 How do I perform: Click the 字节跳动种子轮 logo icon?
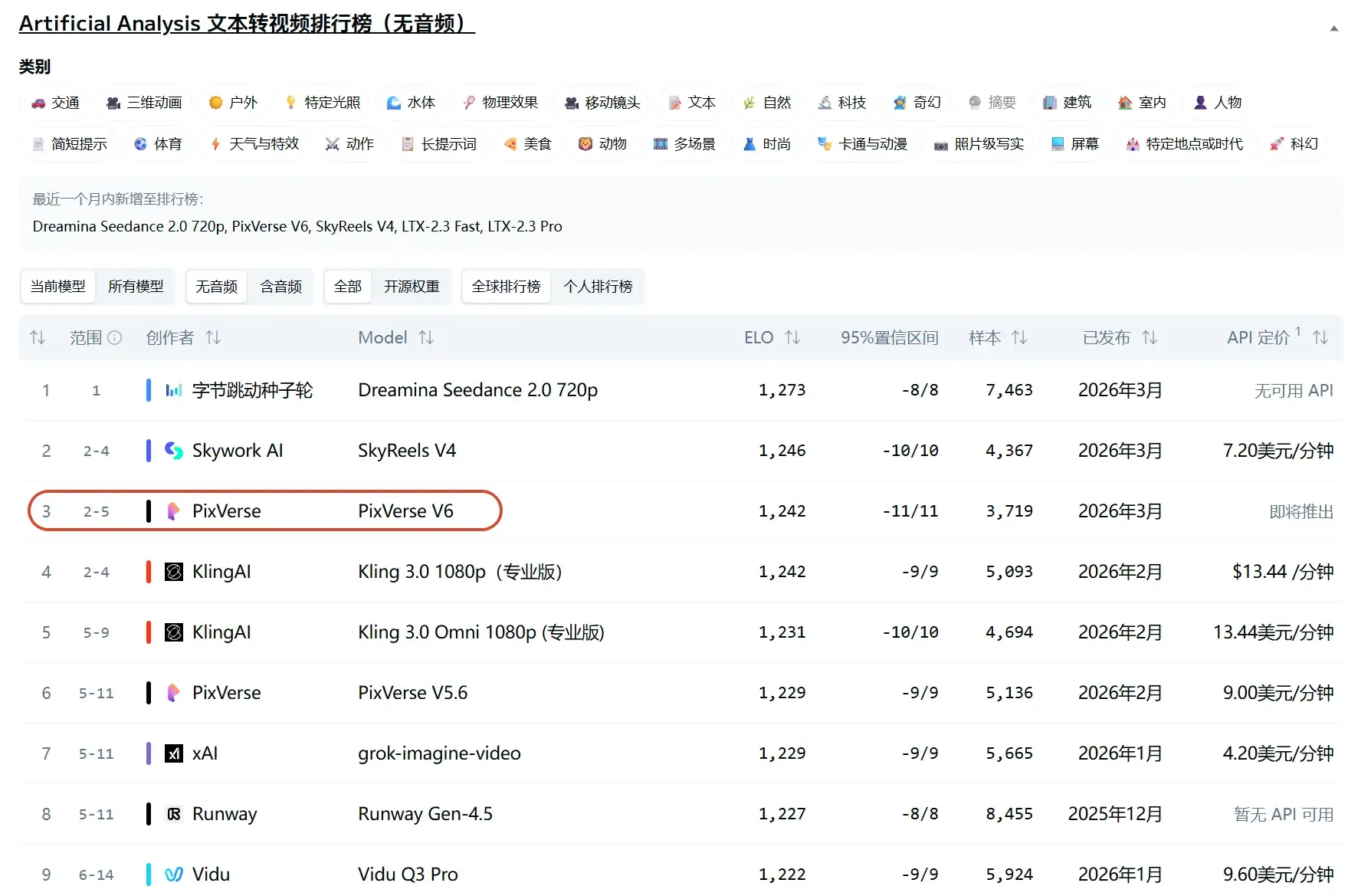point(174,391)
